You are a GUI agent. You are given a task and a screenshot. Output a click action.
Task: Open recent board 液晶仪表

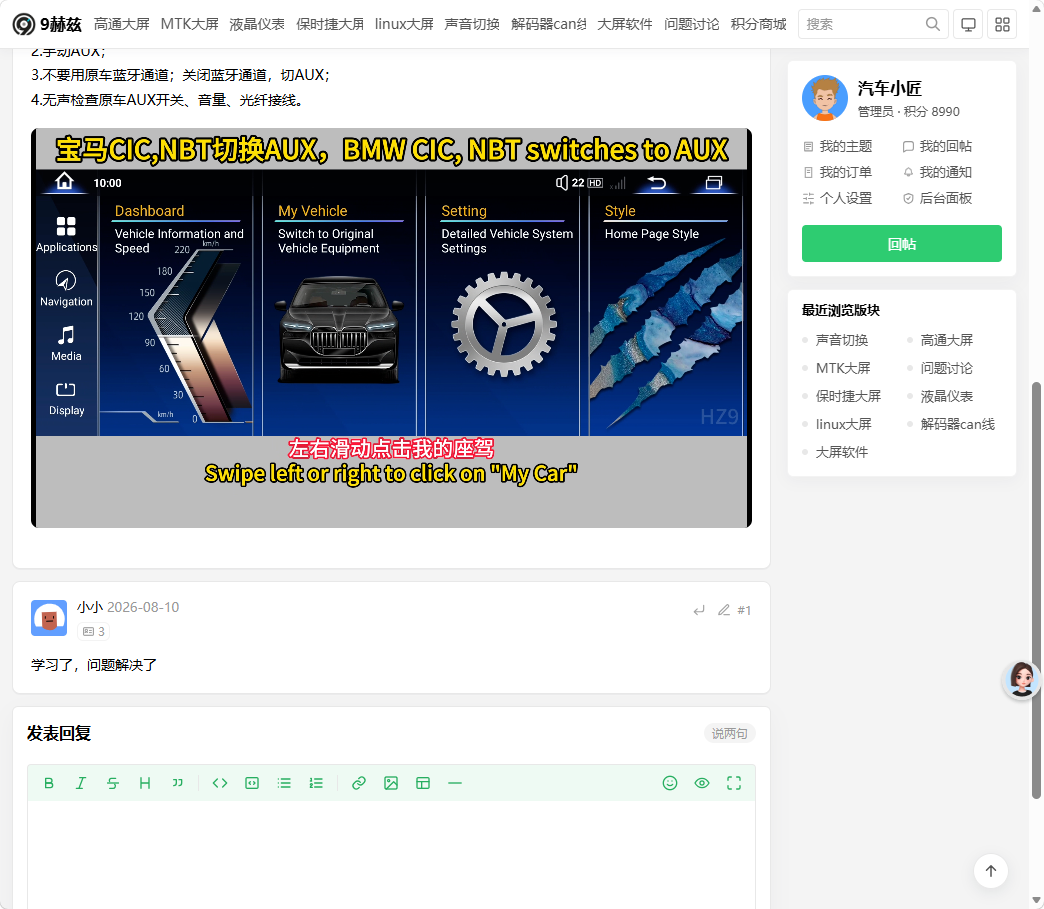point(947,396)
